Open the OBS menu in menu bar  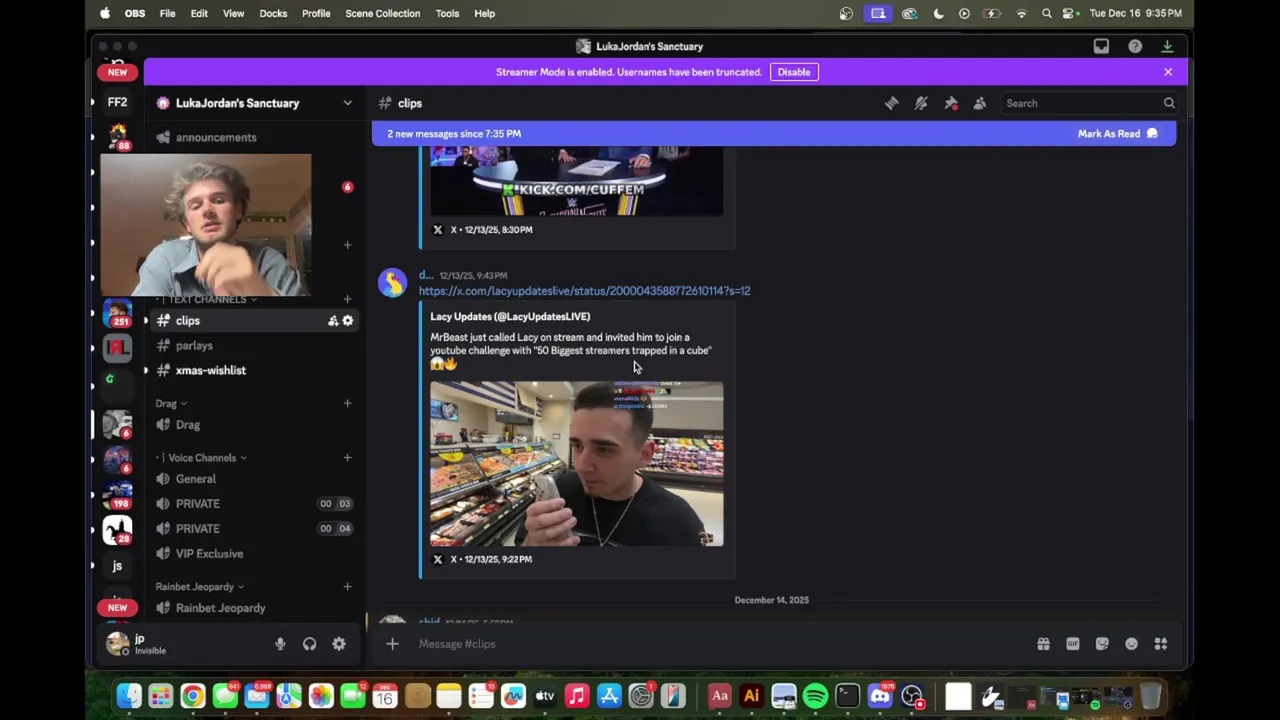point(135,13)
